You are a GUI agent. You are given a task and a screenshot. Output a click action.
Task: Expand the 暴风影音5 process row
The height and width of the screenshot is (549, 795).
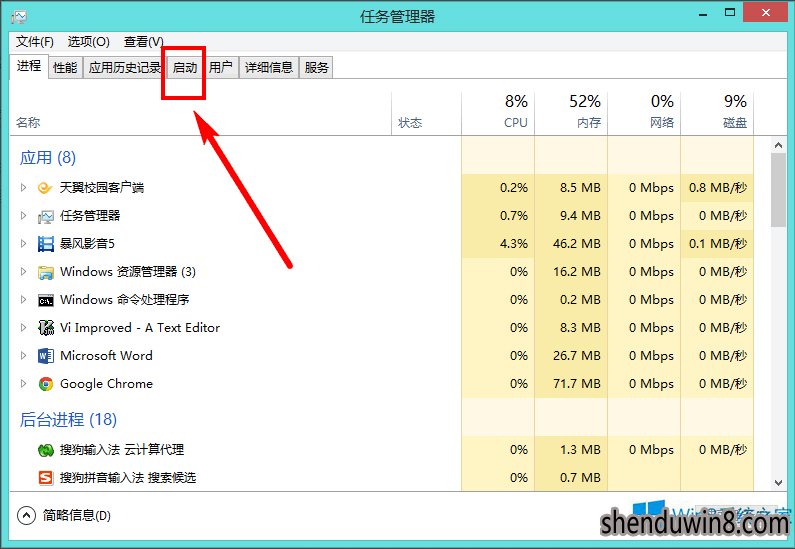23,243
